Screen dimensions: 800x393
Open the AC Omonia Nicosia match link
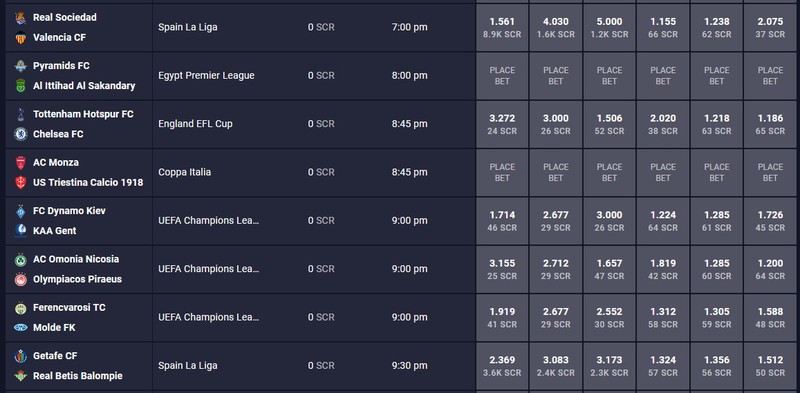point(76,259)
